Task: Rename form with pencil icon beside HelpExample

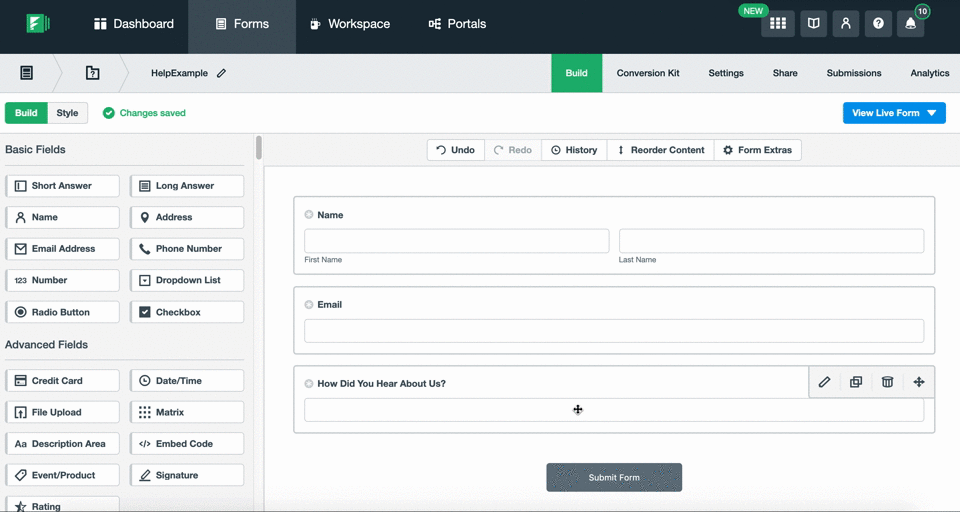Action: click(221, 73)
